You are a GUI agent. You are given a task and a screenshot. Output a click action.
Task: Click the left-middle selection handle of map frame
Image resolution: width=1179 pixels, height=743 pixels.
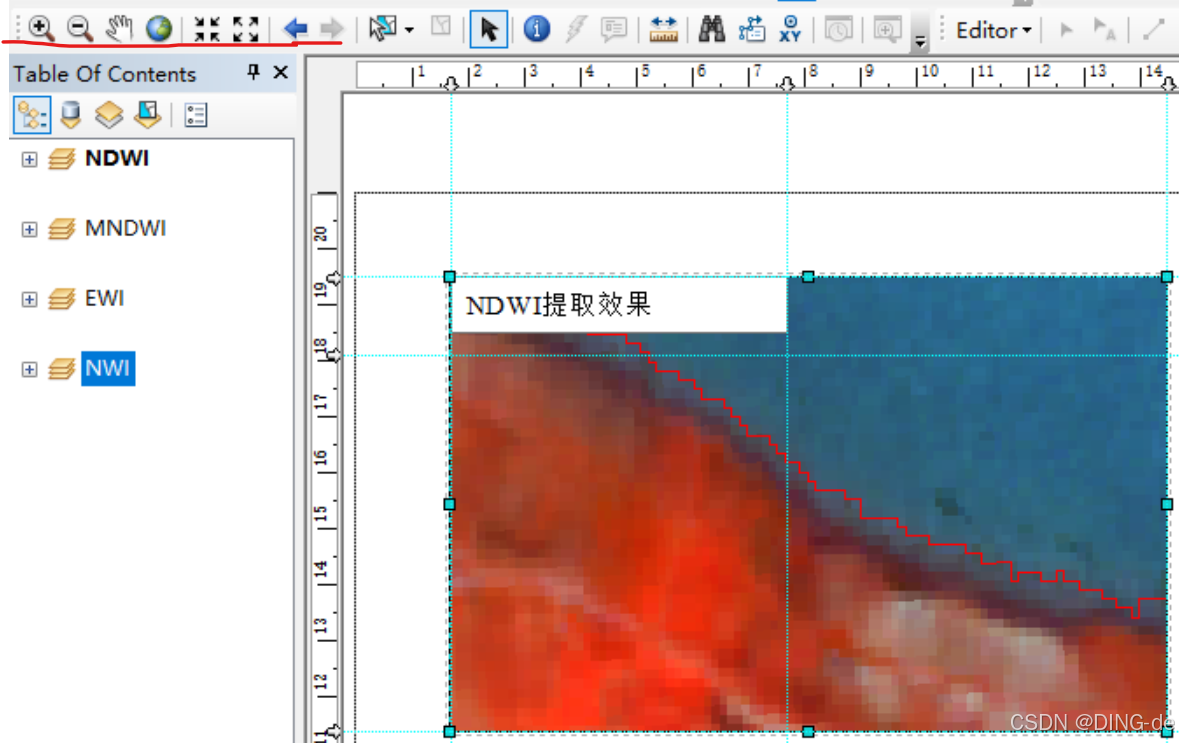click(450, 504)
